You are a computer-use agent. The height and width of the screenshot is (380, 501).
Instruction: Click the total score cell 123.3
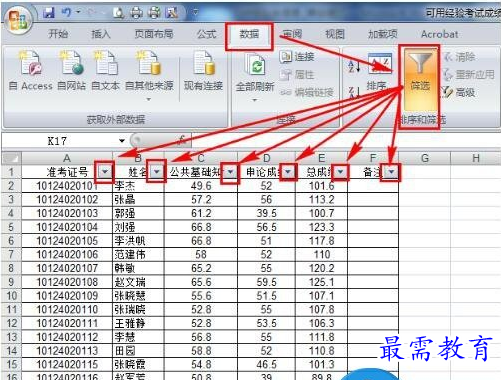pyautogui.click(x=321, y=227)
